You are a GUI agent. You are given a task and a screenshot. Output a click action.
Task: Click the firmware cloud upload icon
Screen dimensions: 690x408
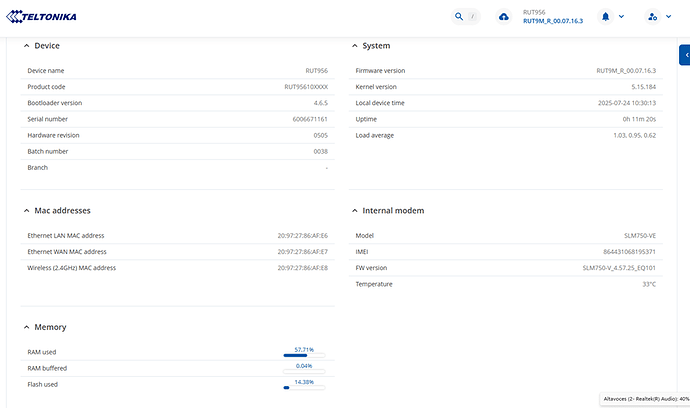(503, 17)
